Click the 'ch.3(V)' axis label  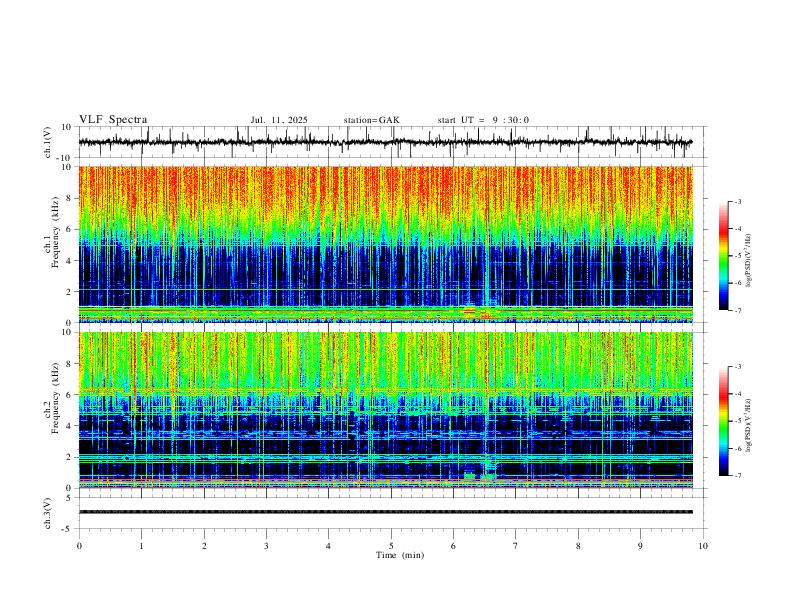click(x=48, y=513)
